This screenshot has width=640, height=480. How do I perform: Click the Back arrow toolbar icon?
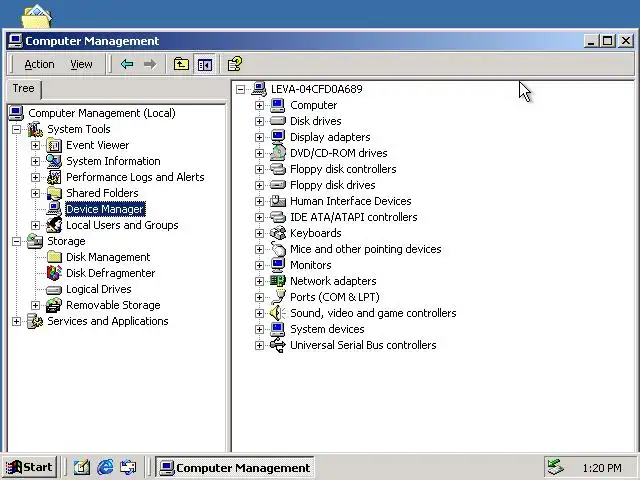tap(127, 64)
